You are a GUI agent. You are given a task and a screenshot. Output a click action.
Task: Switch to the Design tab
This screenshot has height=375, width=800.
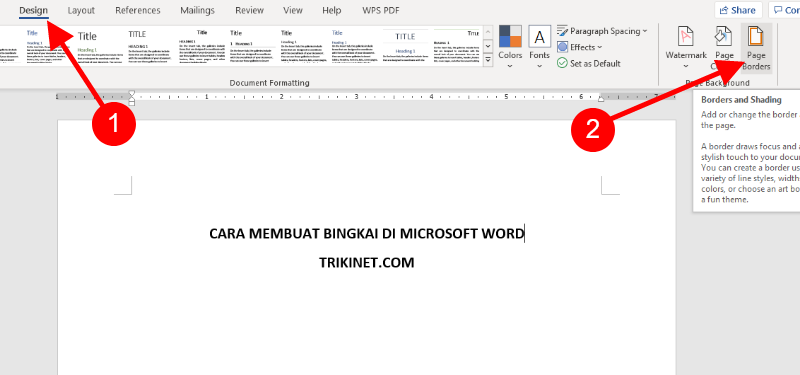tap(34, 10)
